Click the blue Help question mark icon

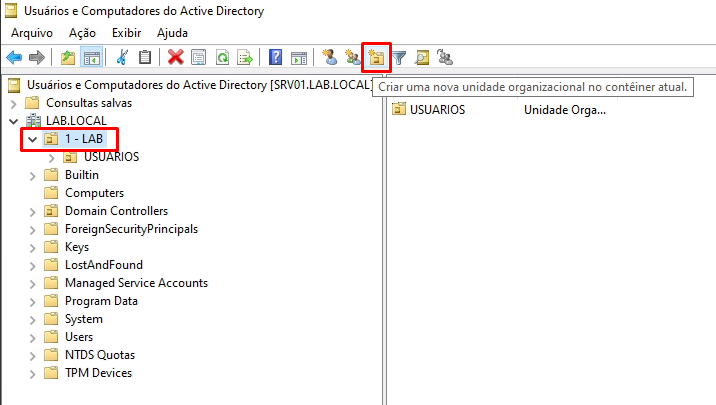(x=275, y=58)
